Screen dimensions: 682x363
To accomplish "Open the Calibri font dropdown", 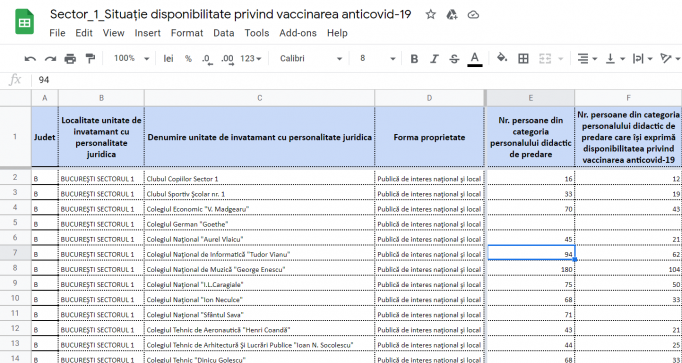I will pos(311,58).
